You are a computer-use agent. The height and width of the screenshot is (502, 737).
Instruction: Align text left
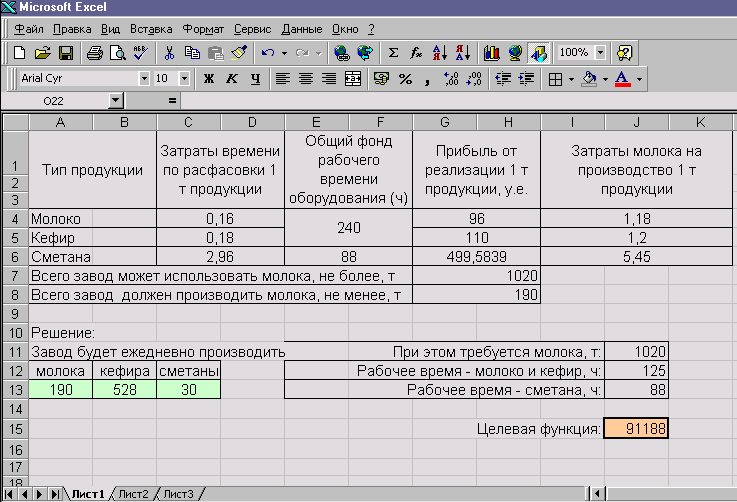coord(282,78)
